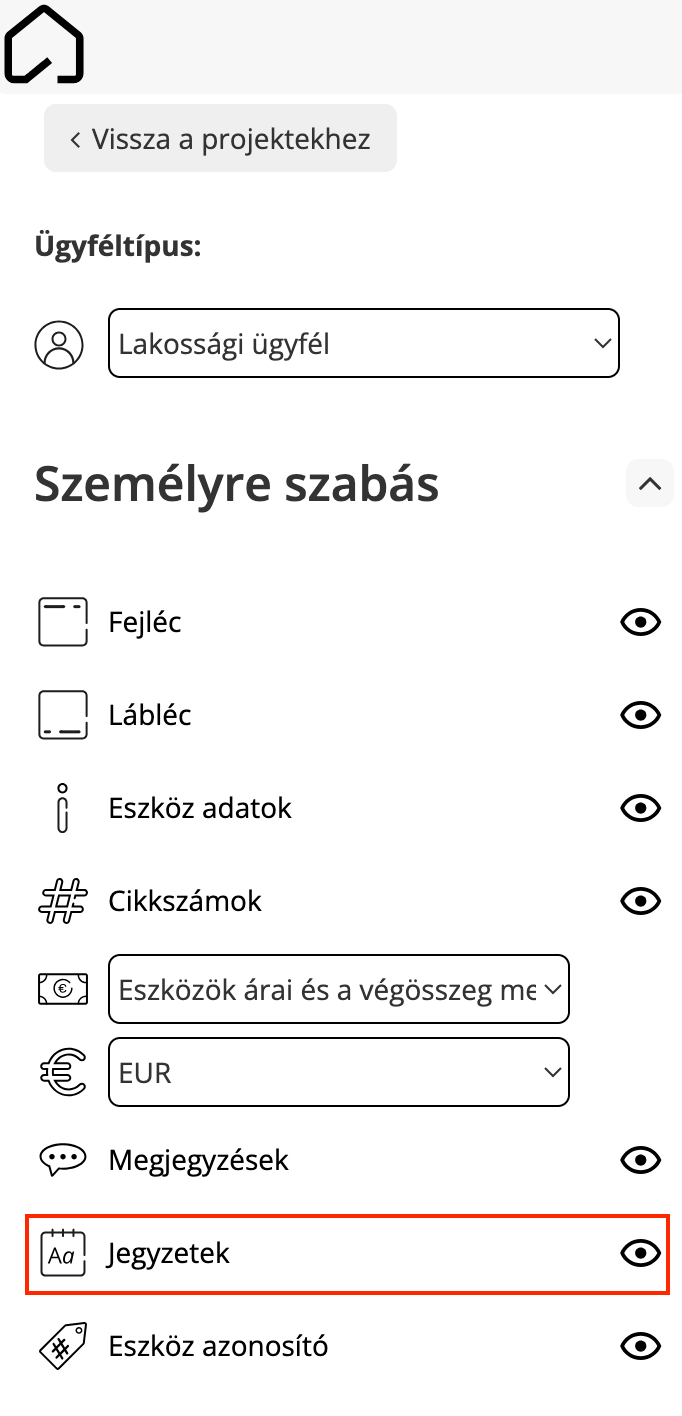
Task: Collapse the Személyre szabás section
Action: click(x=650, y=484)
